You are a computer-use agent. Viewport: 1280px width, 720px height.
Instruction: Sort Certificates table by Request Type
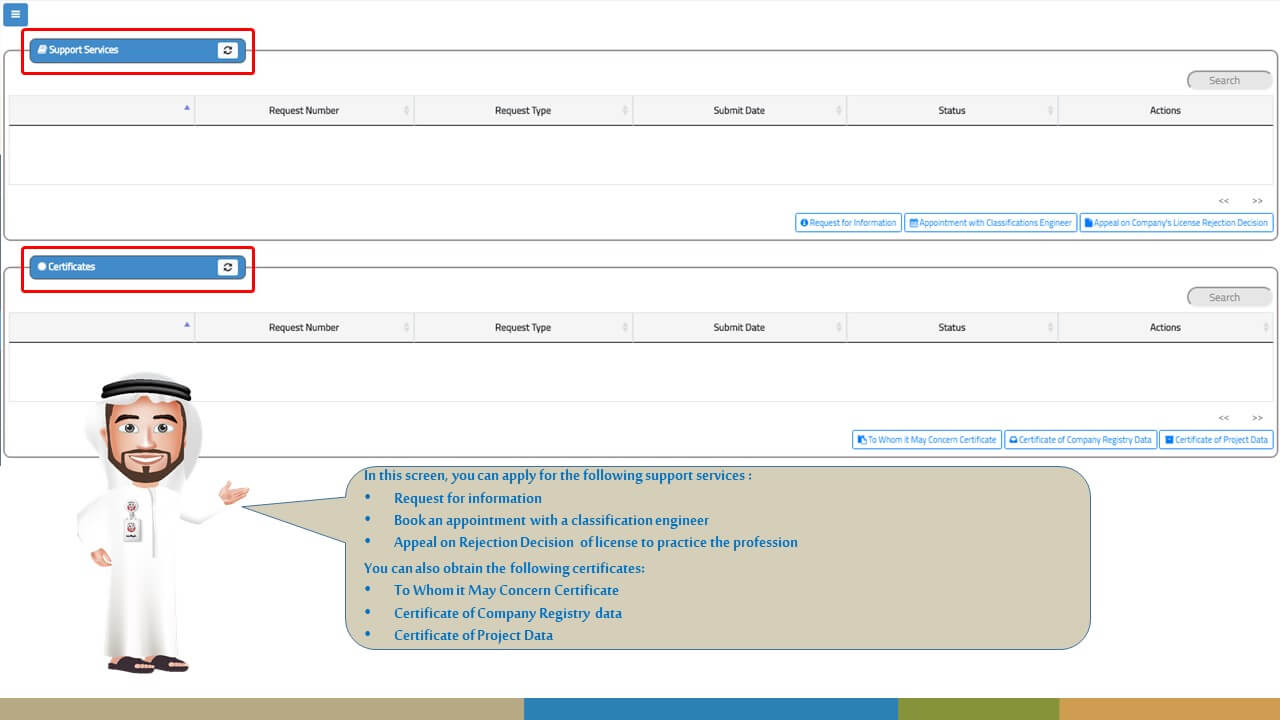click(x=523, y=327)
